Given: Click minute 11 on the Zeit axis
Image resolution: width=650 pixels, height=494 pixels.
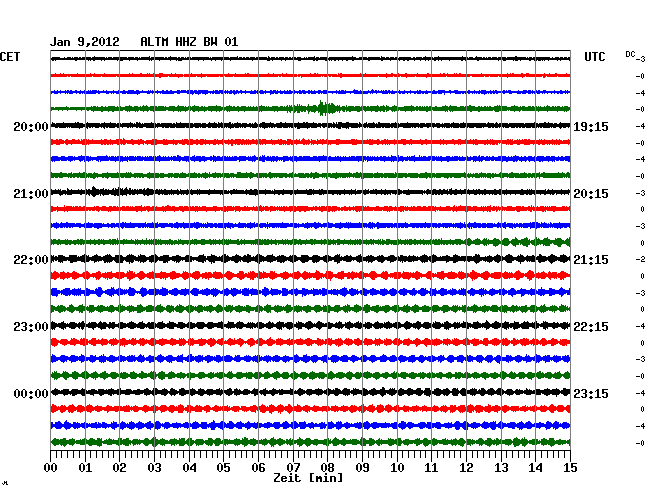Looking at the screenshot, I should tap(432, 468).
